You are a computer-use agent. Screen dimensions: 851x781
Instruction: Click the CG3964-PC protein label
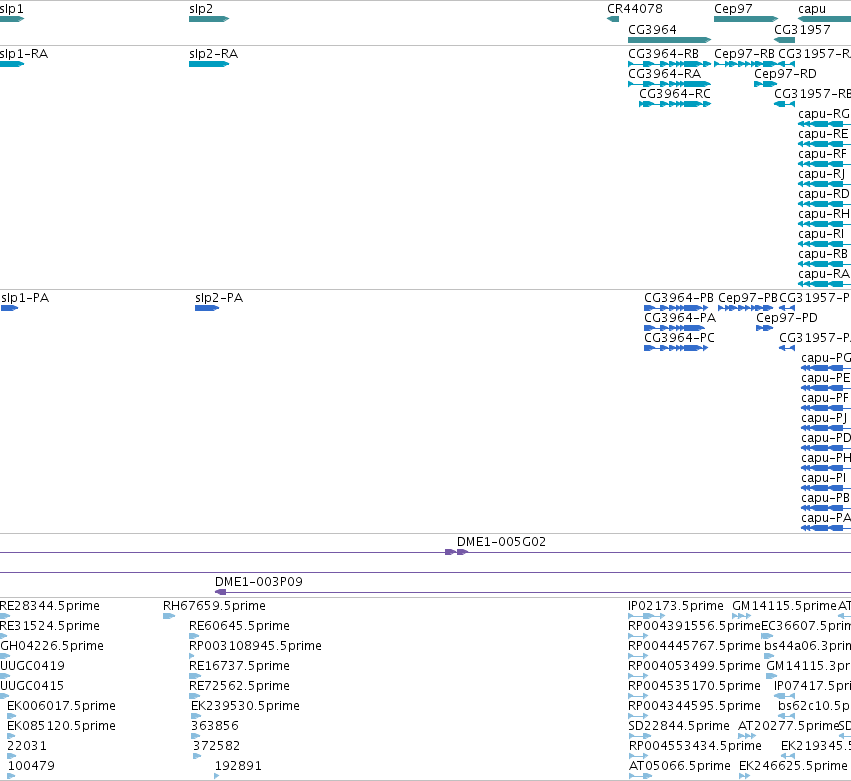tap(679, 338)
